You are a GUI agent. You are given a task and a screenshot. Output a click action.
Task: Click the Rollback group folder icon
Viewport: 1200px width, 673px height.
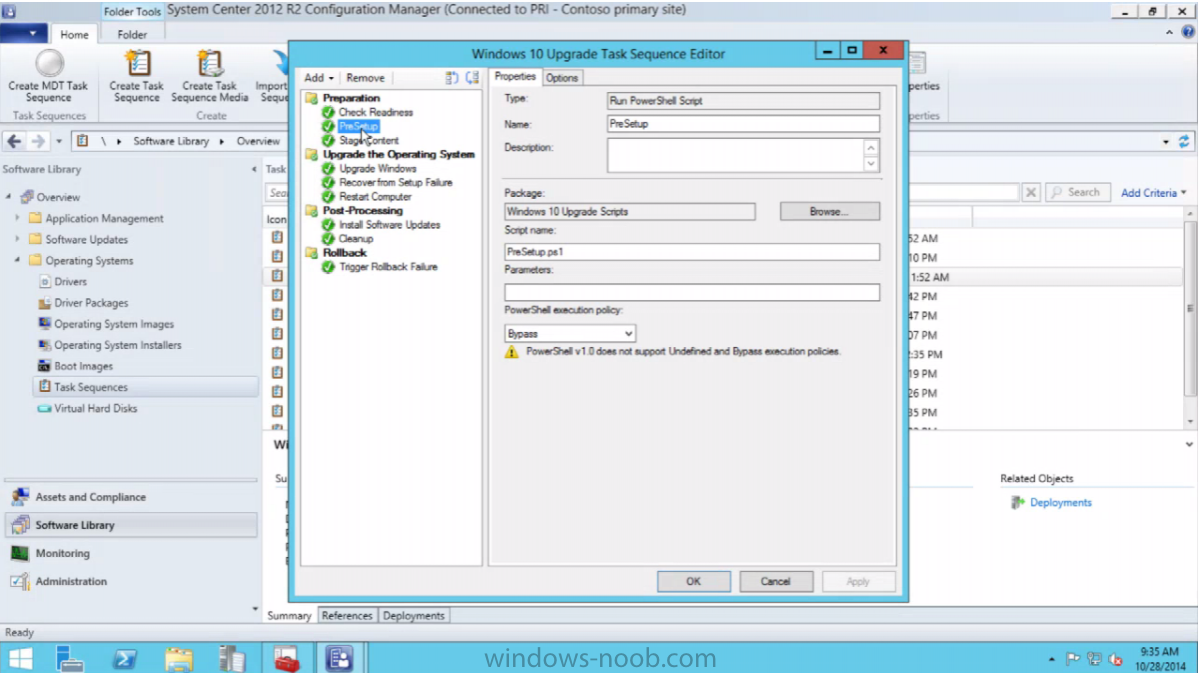[x=312, y=252]
